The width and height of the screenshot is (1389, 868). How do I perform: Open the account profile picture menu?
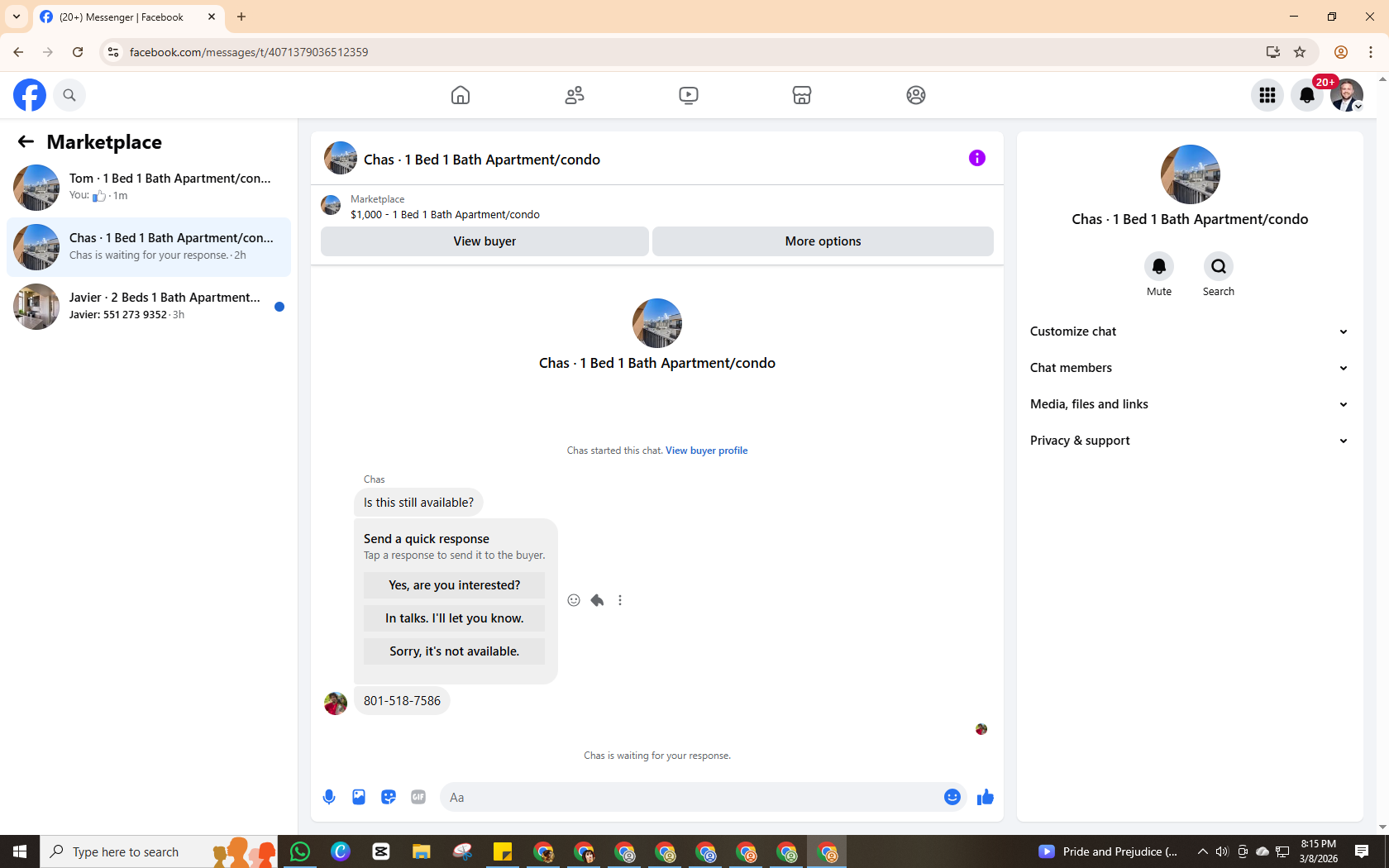(1347, 95)
